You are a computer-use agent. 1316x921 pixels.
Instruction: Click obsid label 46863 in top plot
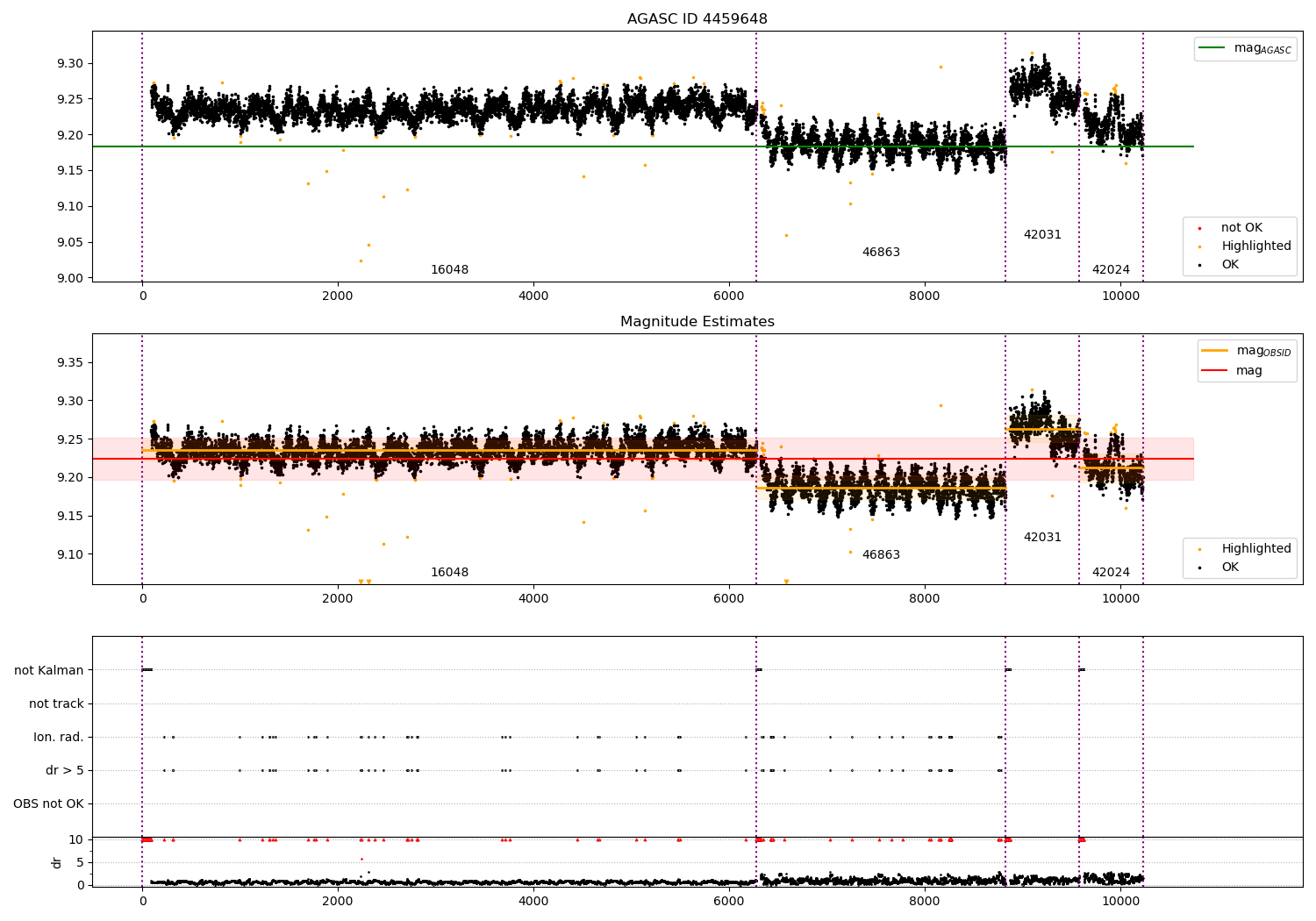(x=881, y=253)
